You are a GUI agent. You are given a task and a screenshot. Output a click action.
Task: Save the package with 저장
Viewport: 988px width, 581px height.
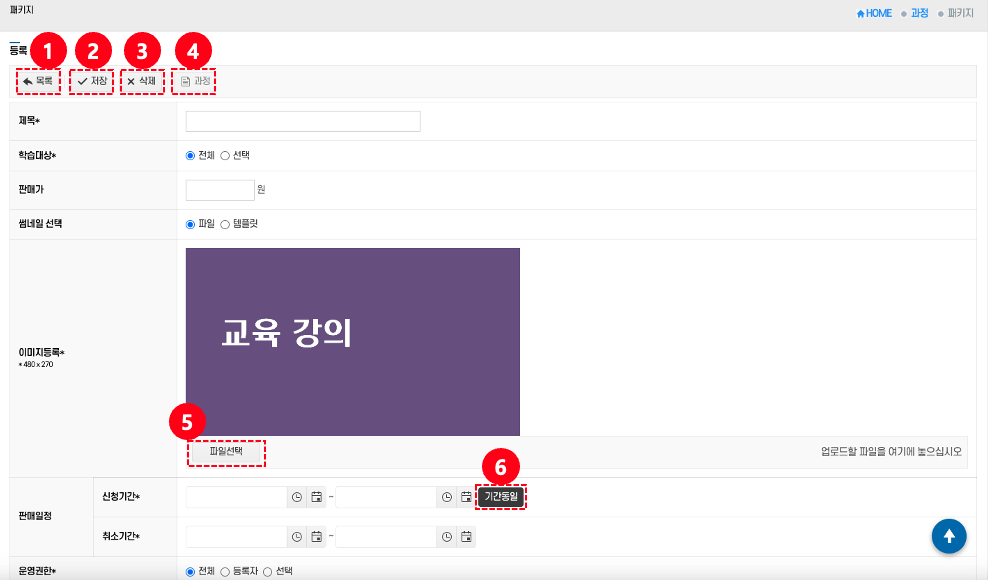coord(92,81)
